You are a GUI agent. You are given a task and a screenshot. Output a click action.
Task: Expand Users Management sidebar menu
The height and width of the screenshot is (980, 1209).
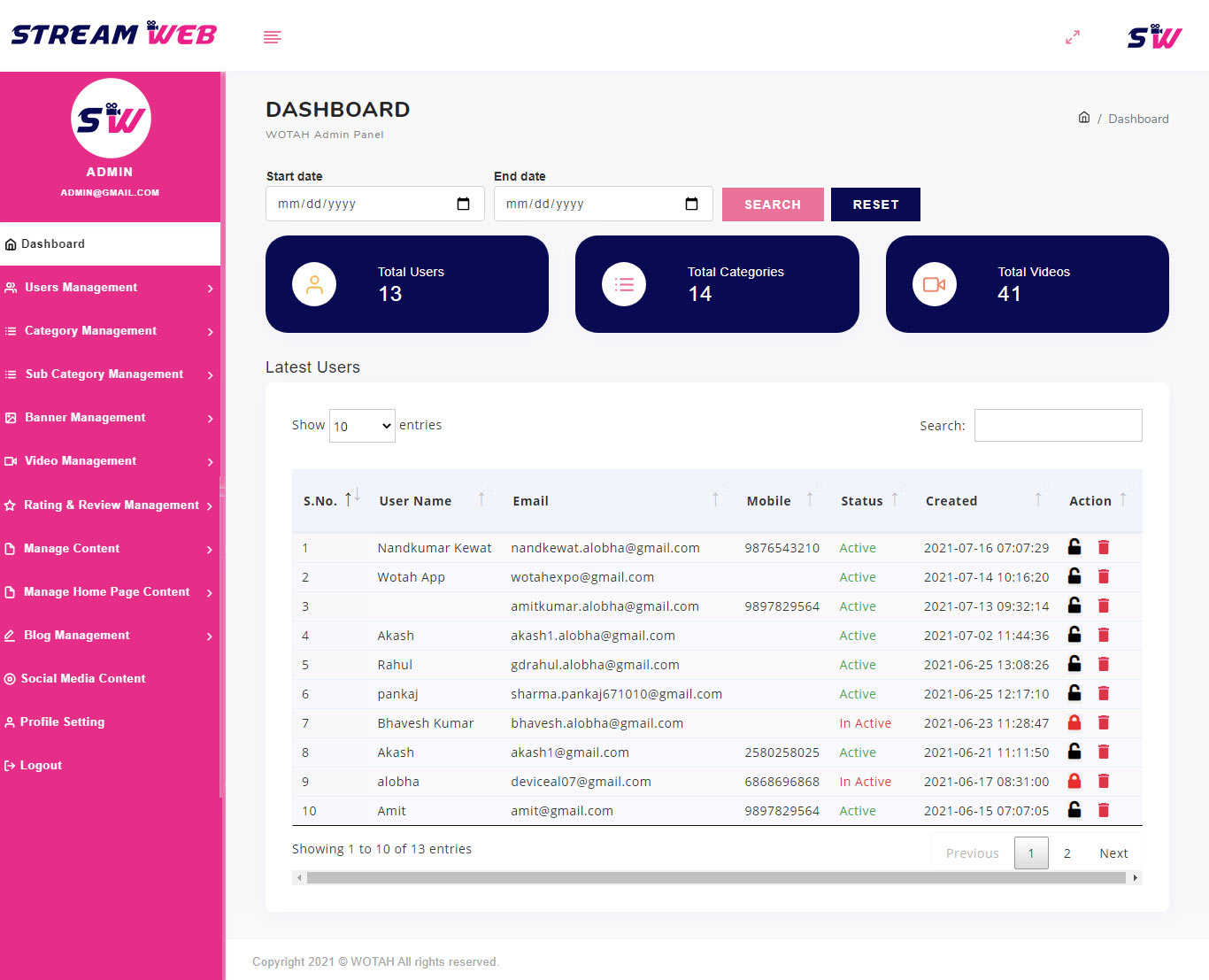(110, 288)
